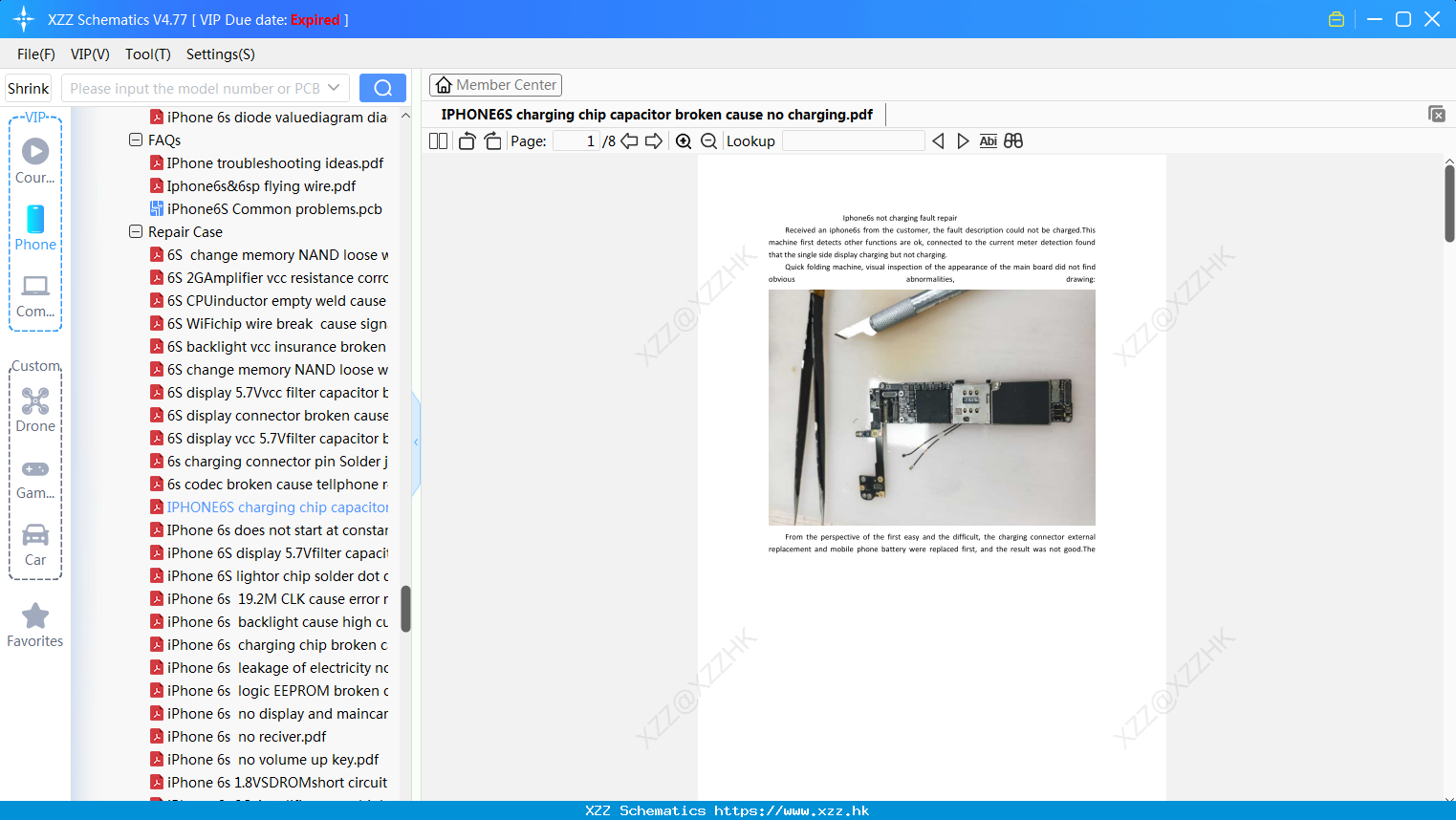Select the Phone category icon

(x=35, y=227)
